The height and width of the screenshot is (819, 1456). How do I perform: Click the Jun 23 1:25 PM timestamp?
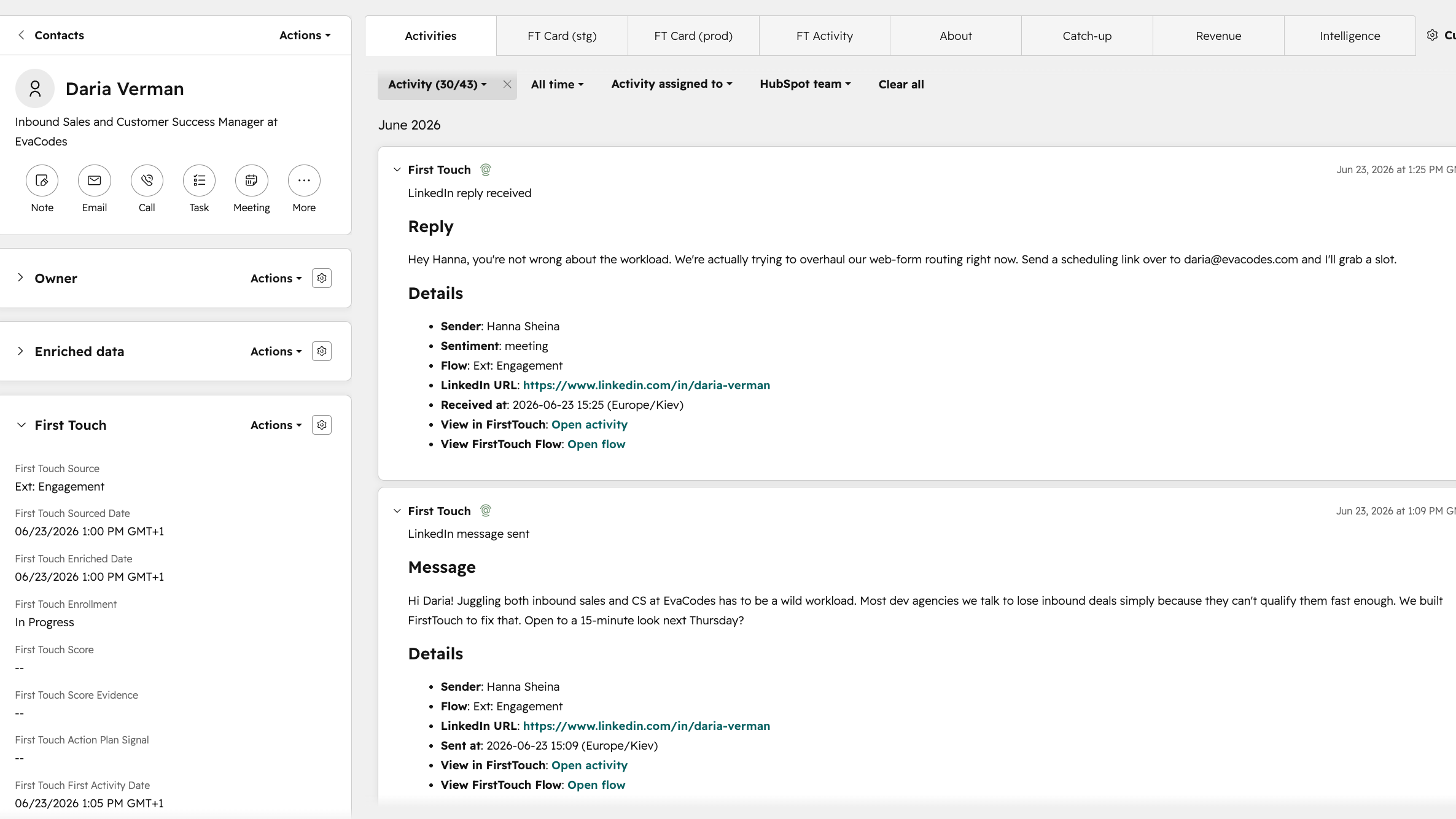1395,169
